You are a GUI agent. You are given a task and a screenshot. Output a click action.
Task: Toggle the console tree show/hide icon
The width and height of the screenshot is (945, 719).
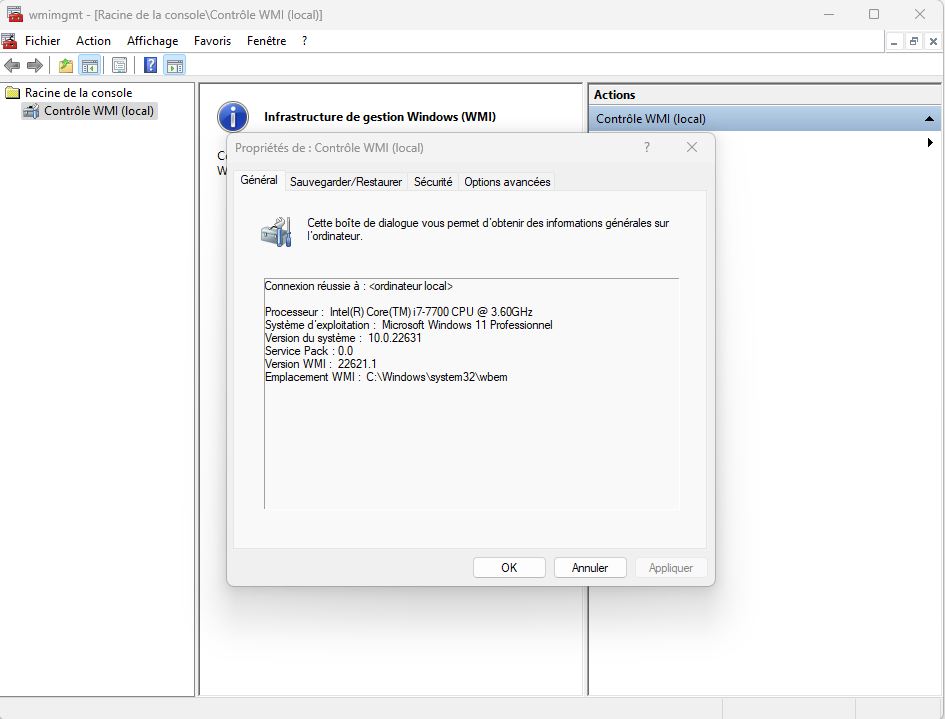point(90,65)
